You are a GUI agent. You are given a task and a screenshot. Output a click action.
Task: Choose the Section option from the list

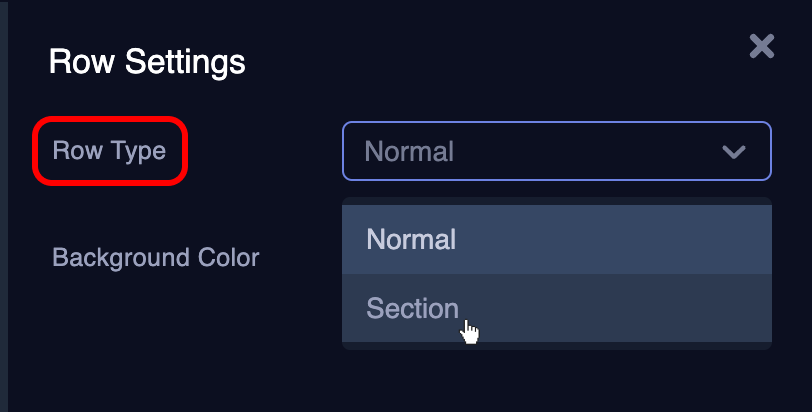tap(557, 308)
